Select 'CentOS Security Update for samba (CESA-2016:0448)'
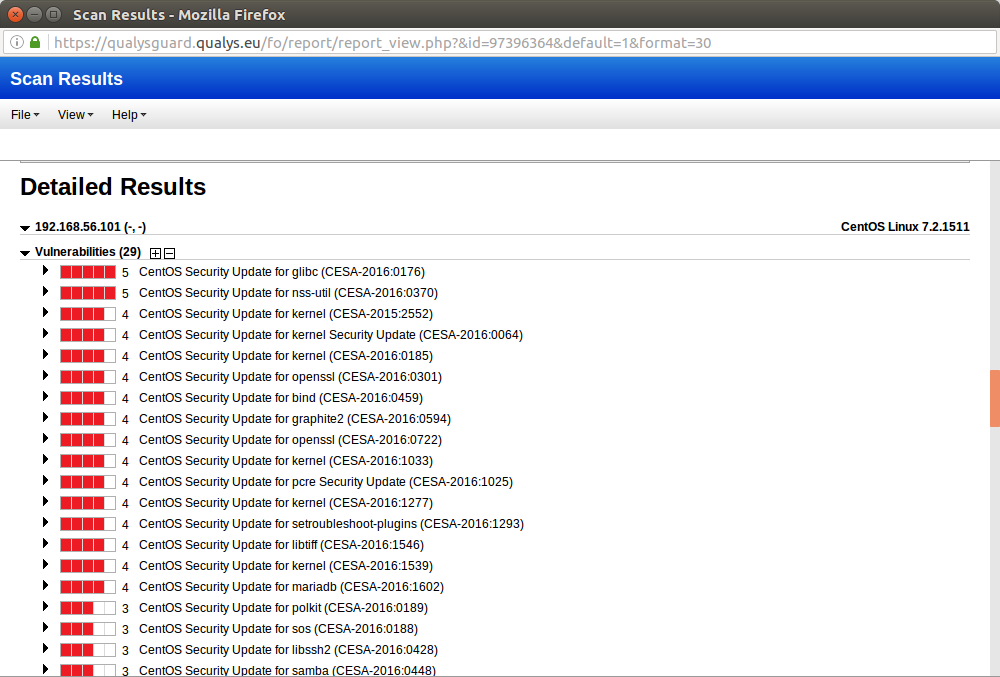 (288, 670)
